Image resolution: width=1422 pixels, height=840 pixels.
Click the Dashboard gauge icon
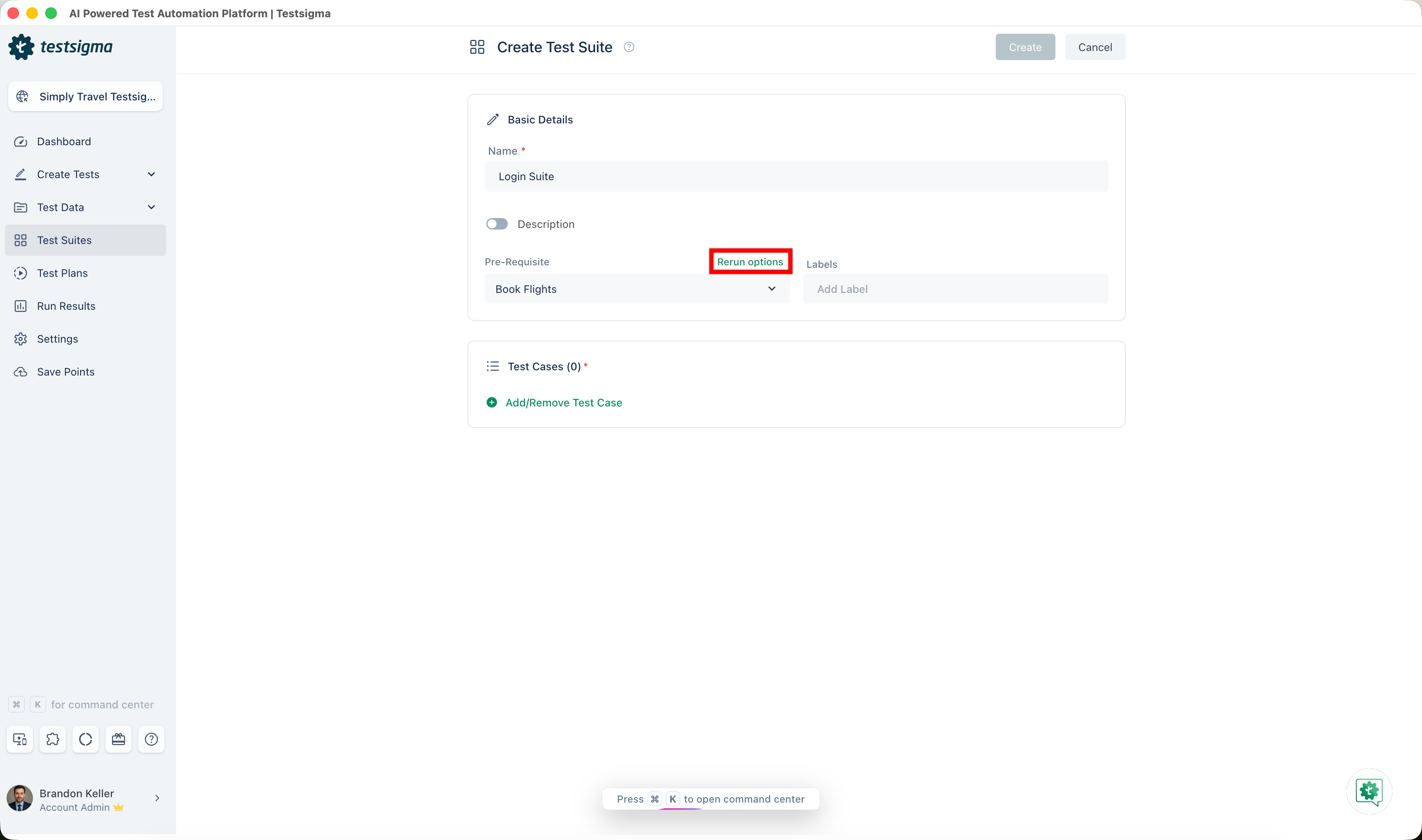point(21,142)
